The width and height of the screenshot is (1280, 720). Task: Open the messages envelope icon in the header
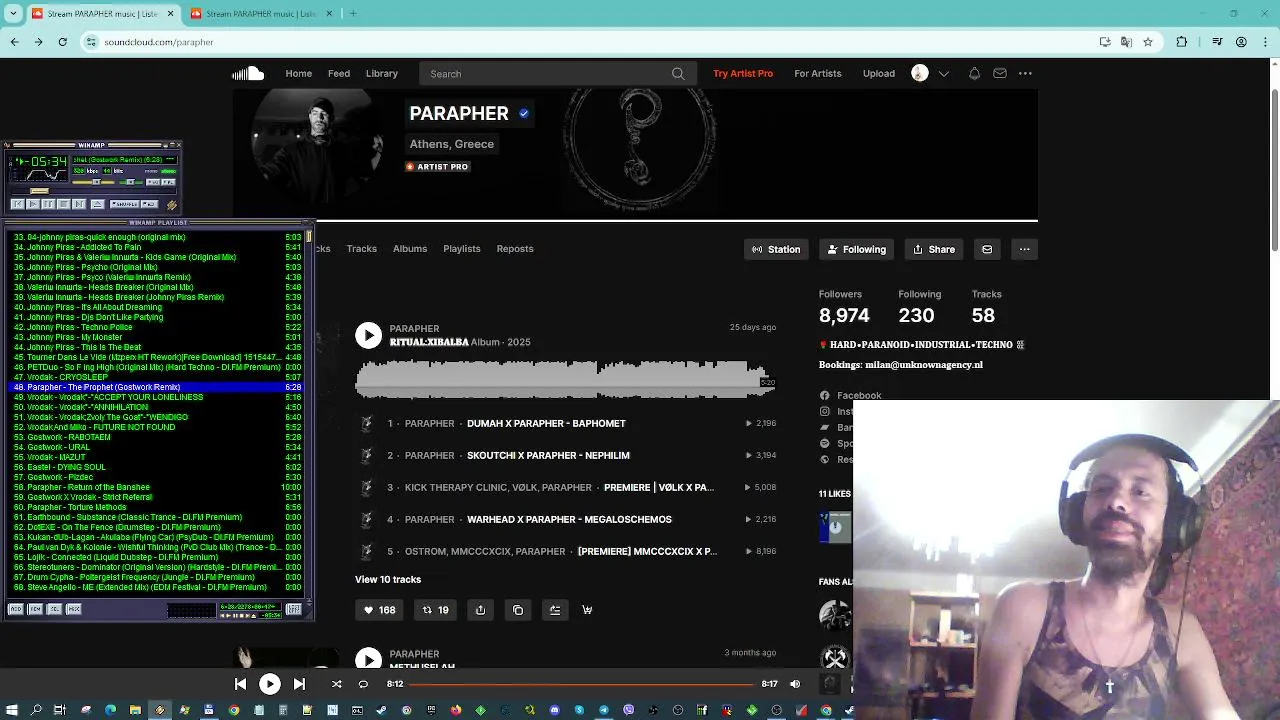pyautogui.click(x=1000, y=73)
